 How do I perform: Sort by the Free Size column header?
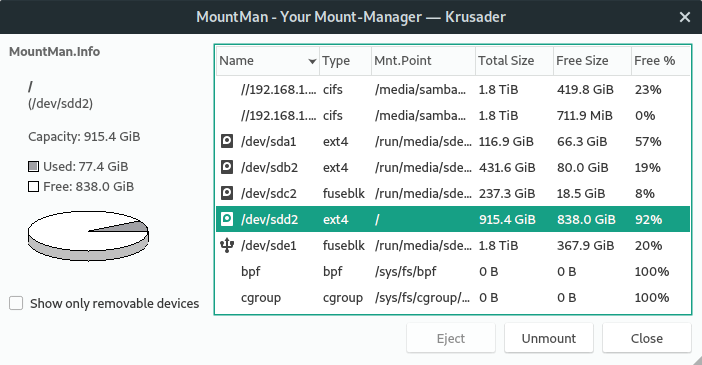click(x=592, y=60)
